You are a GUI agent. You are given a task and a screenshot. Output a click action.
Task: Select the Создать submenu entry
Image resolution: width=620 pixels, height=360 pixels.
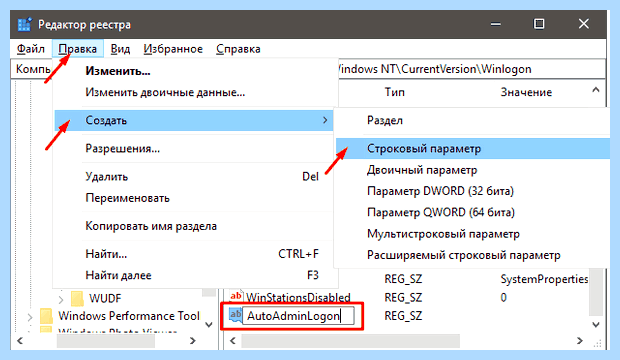pos(194,120)
